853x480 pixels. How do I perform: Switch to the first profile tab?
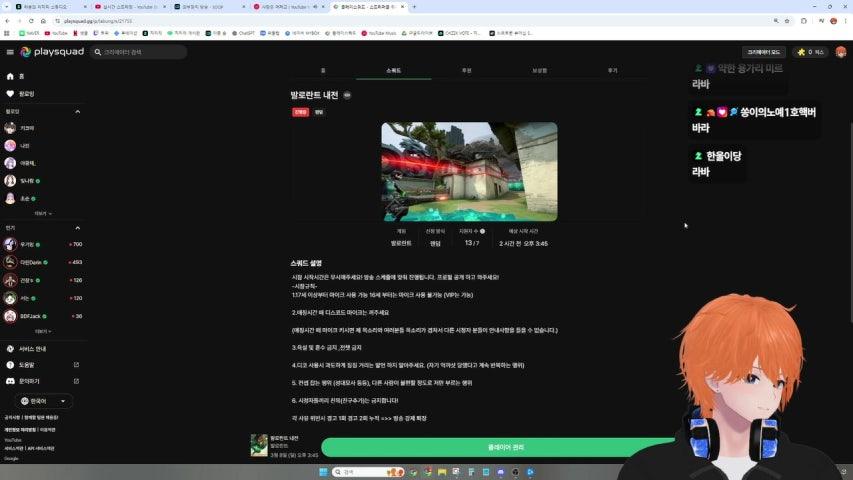point(323,71)
